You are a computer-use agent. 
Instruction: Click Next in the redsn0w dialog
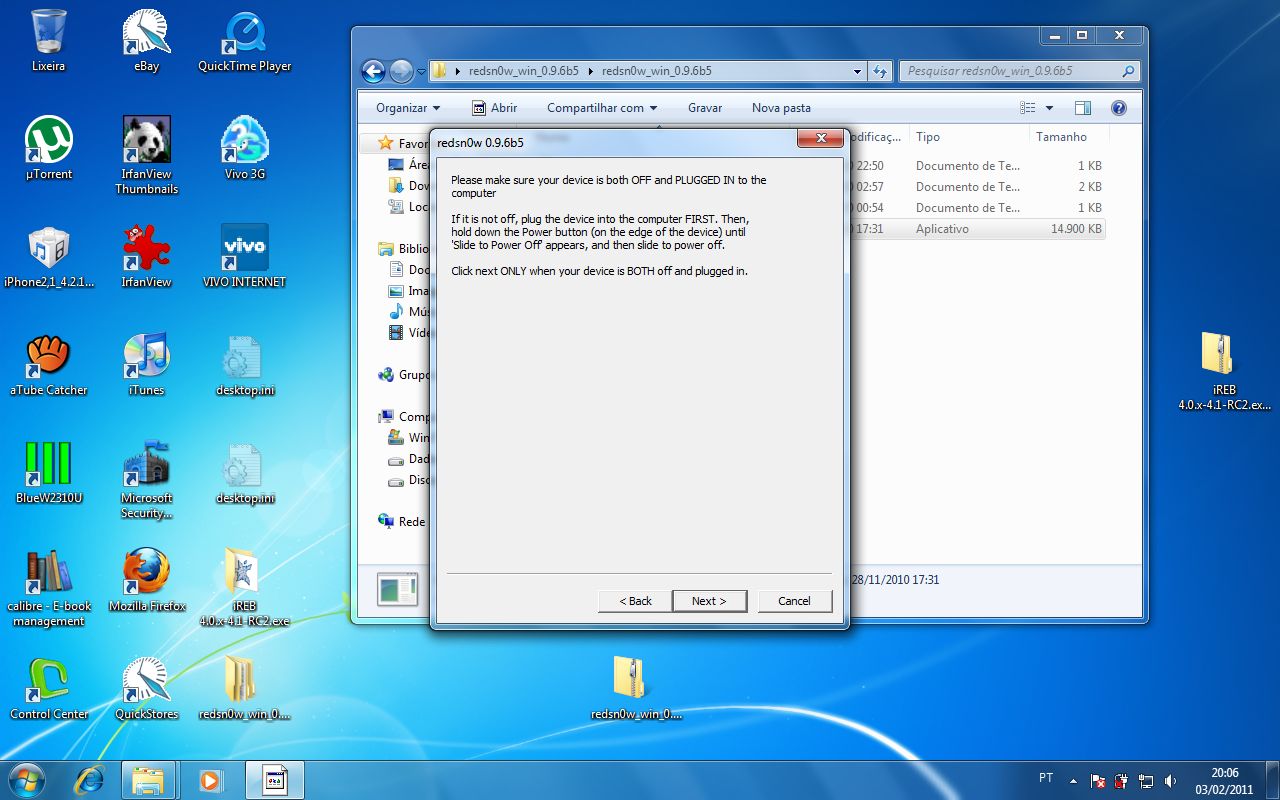click(708, 601)
